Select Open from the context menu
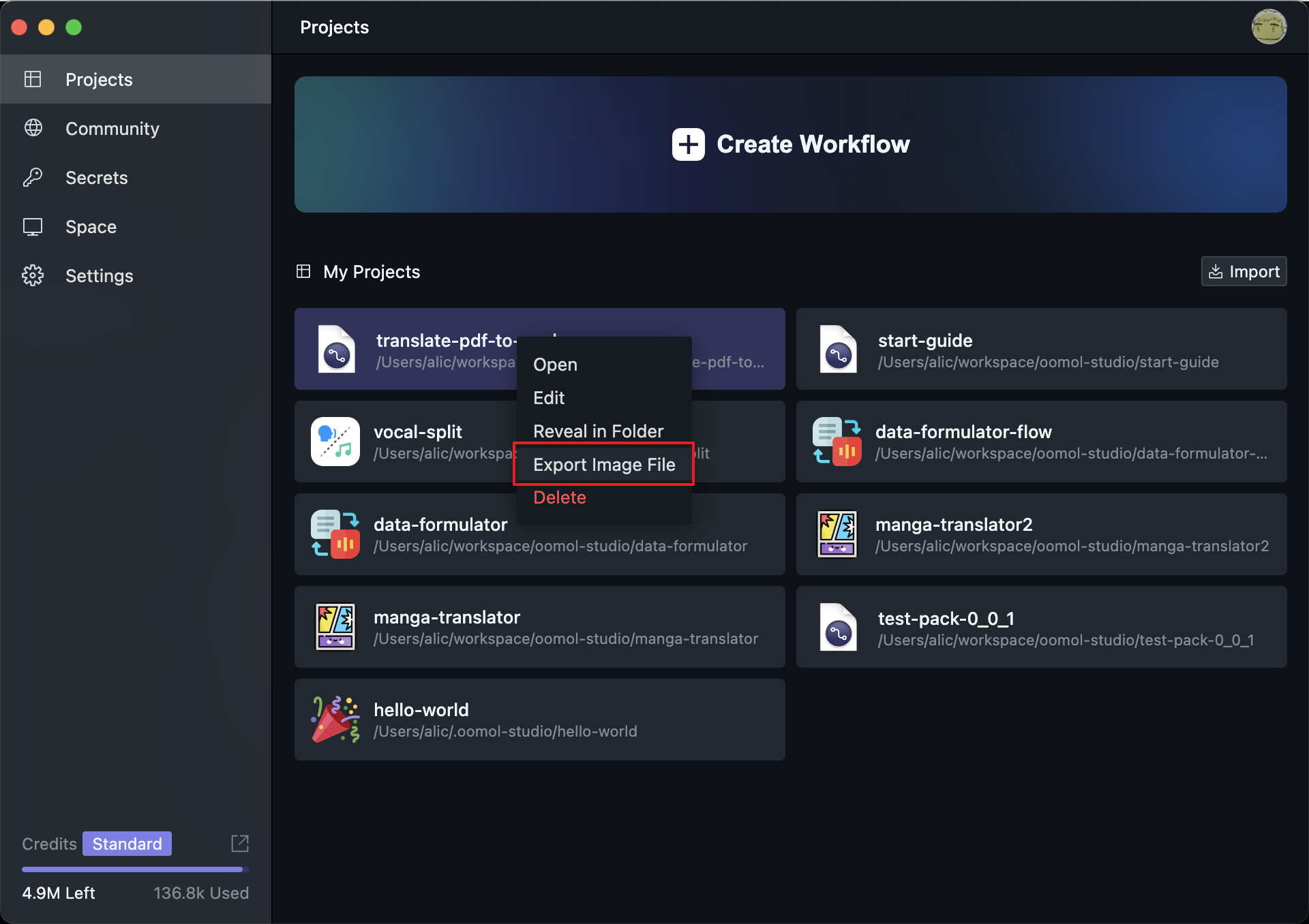The image size is (1309, 924). [x=555, y=365]
